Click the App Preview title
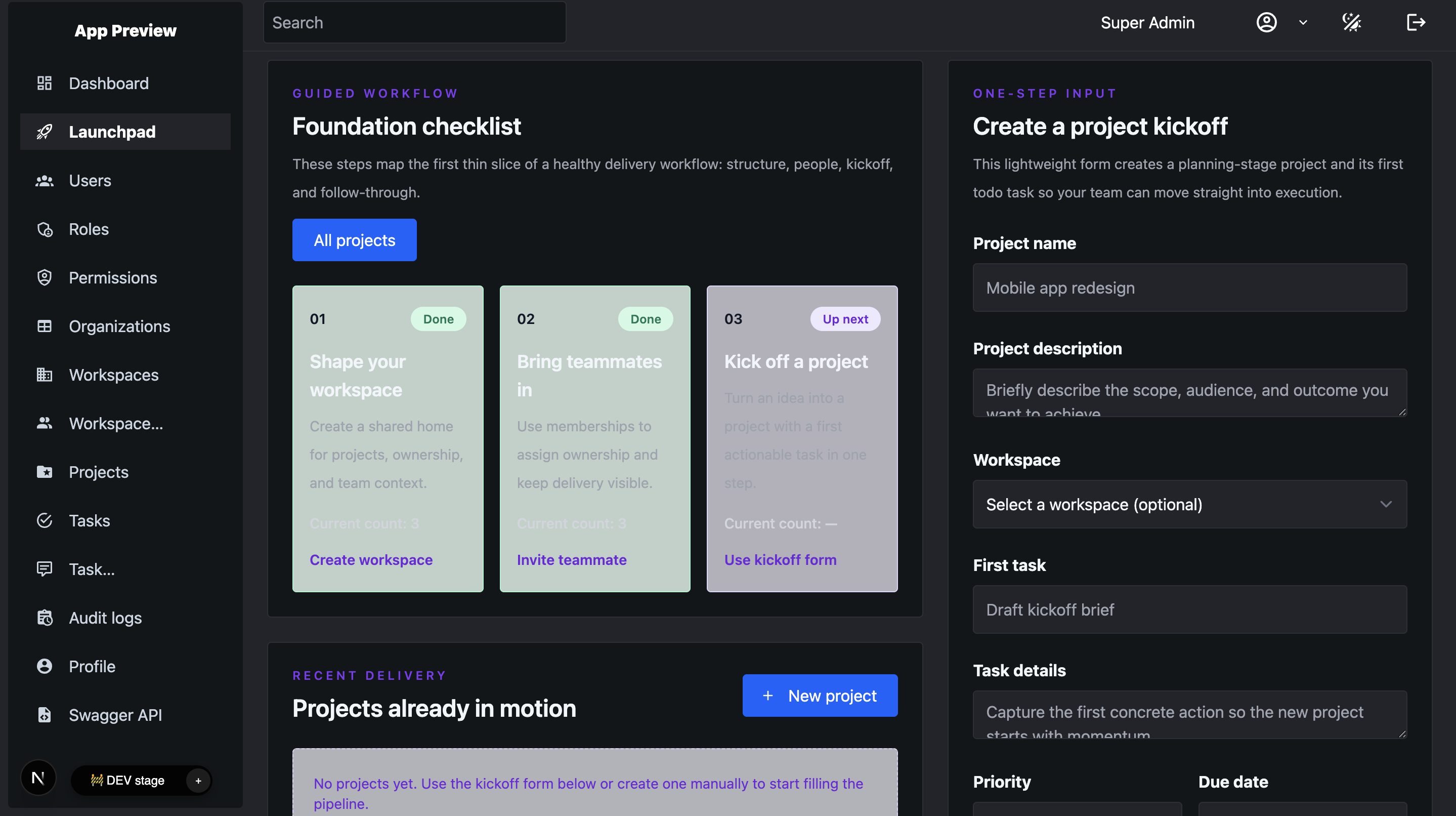 click(x=125, y=30)
